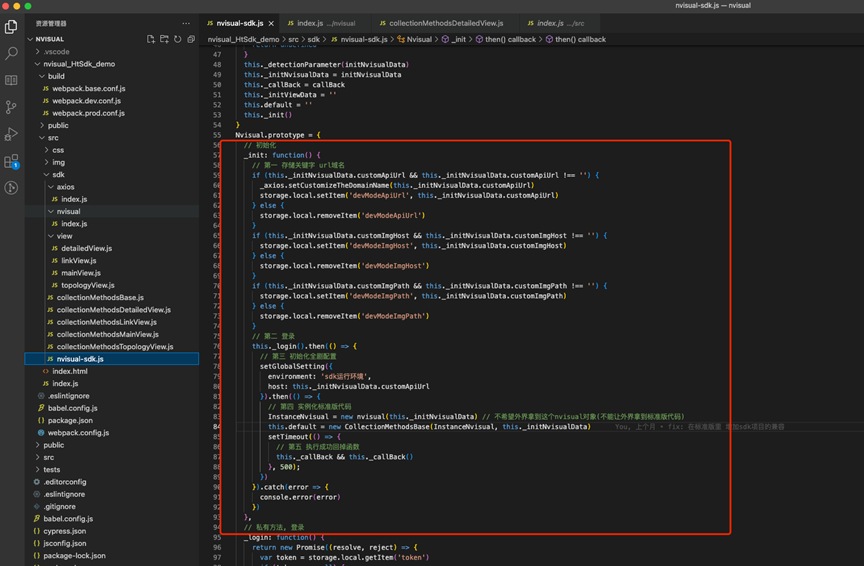Refresh the explorer file tree

pos(178,39)
